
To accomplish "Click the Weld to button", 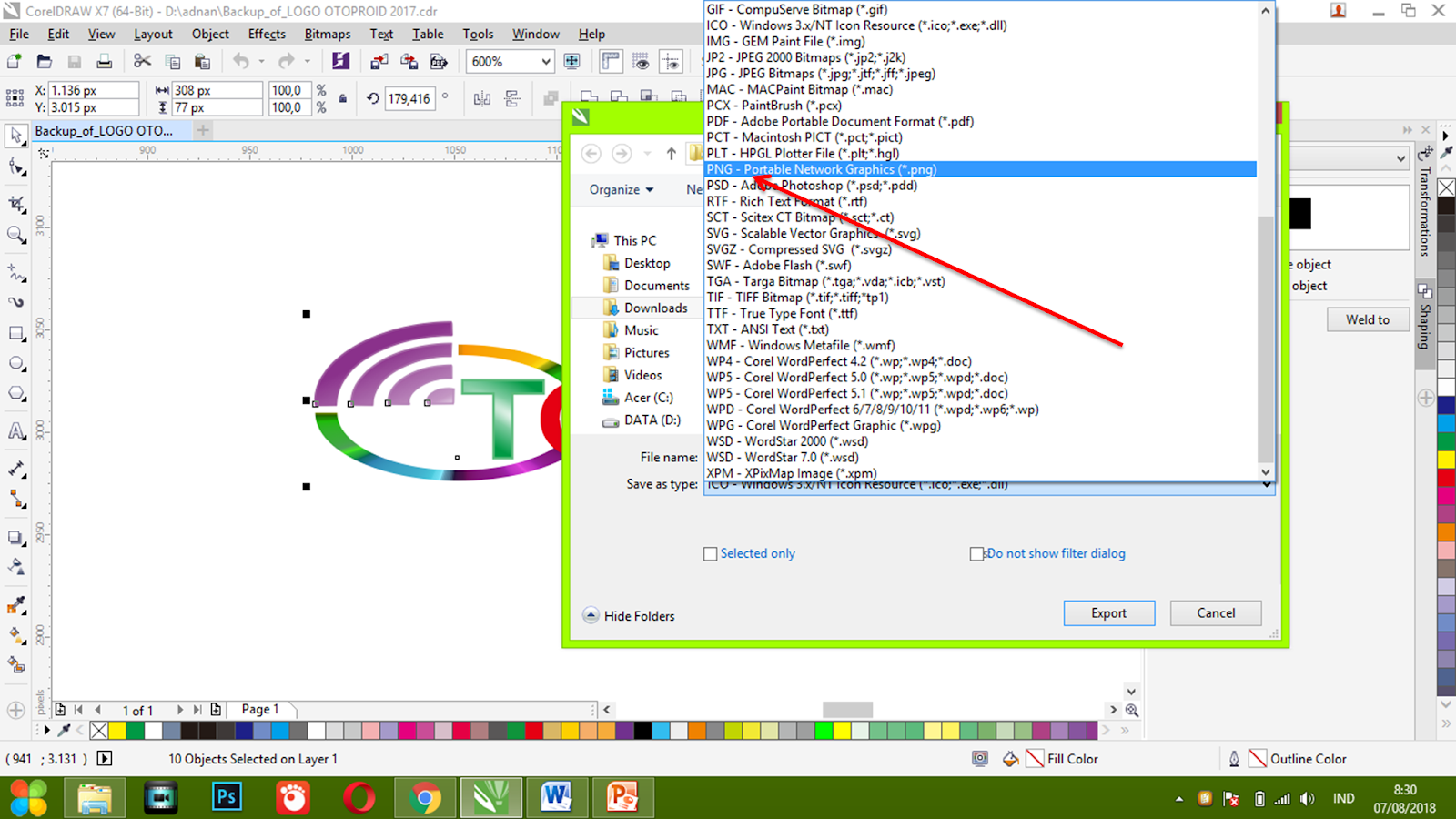I will click(1368, 319).
